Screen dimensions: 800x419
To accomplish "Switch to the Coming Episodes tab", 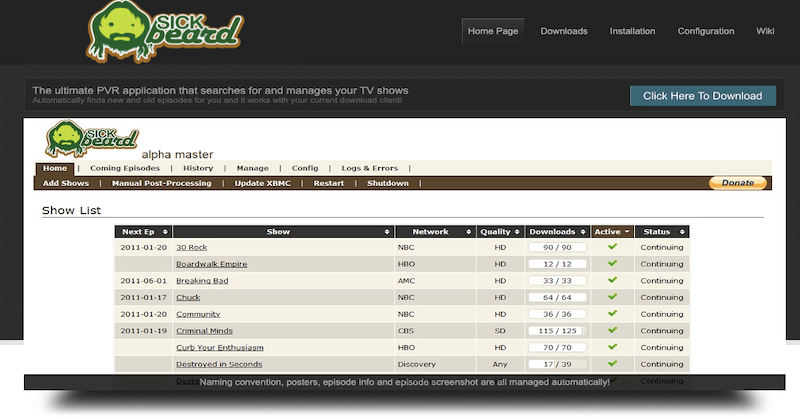I will (x=125, y=168).
